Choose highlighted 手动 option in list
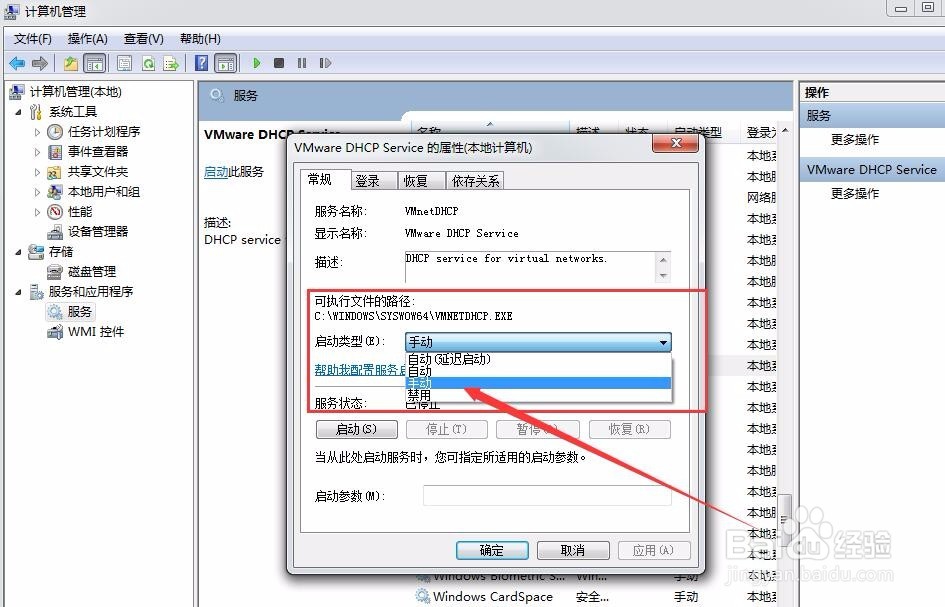This screenshot has height=607, width=945. click(538, 383)
